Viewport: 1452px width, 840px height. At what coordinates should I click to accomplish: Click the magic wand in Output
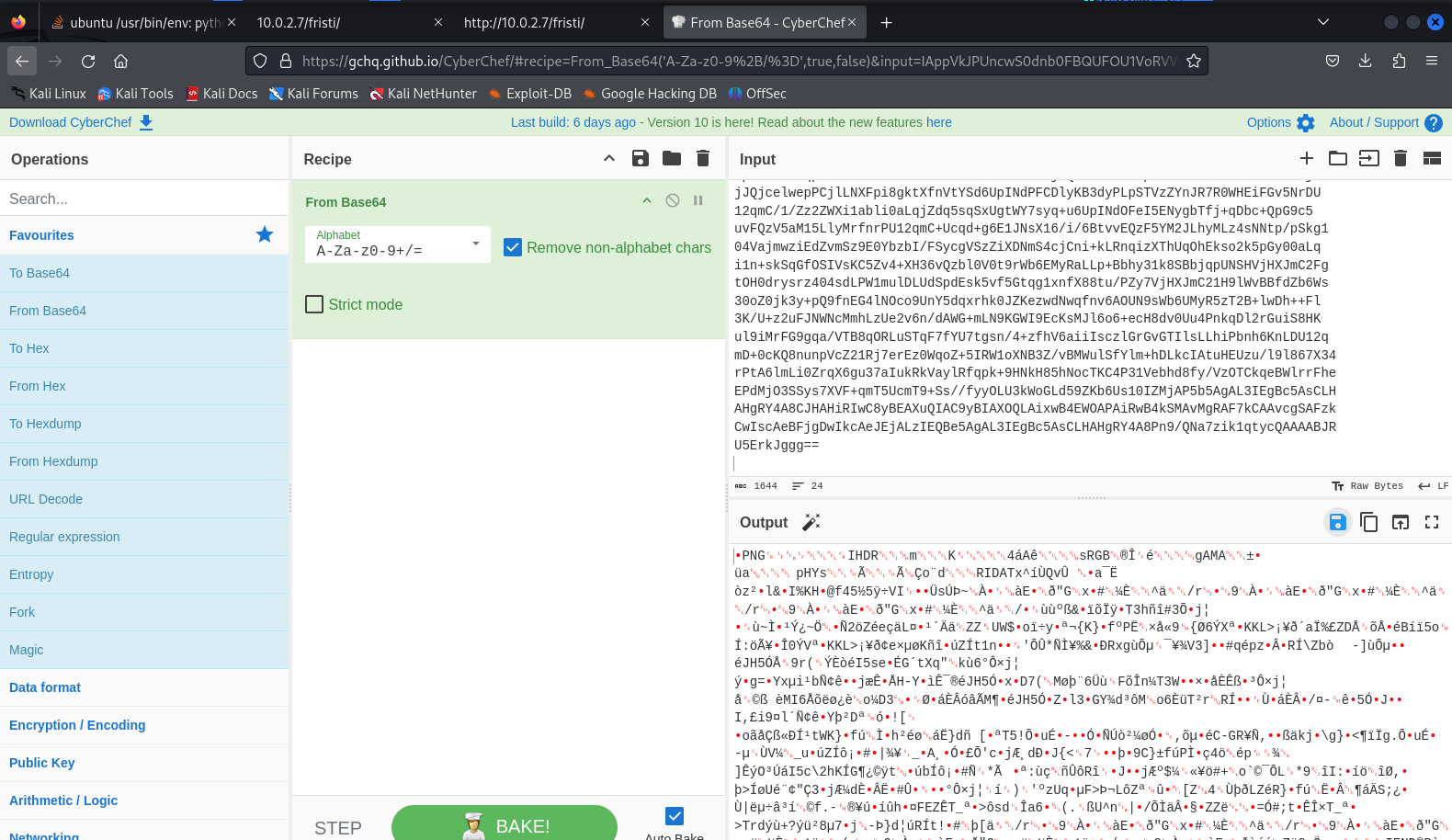tap(811, 522)
